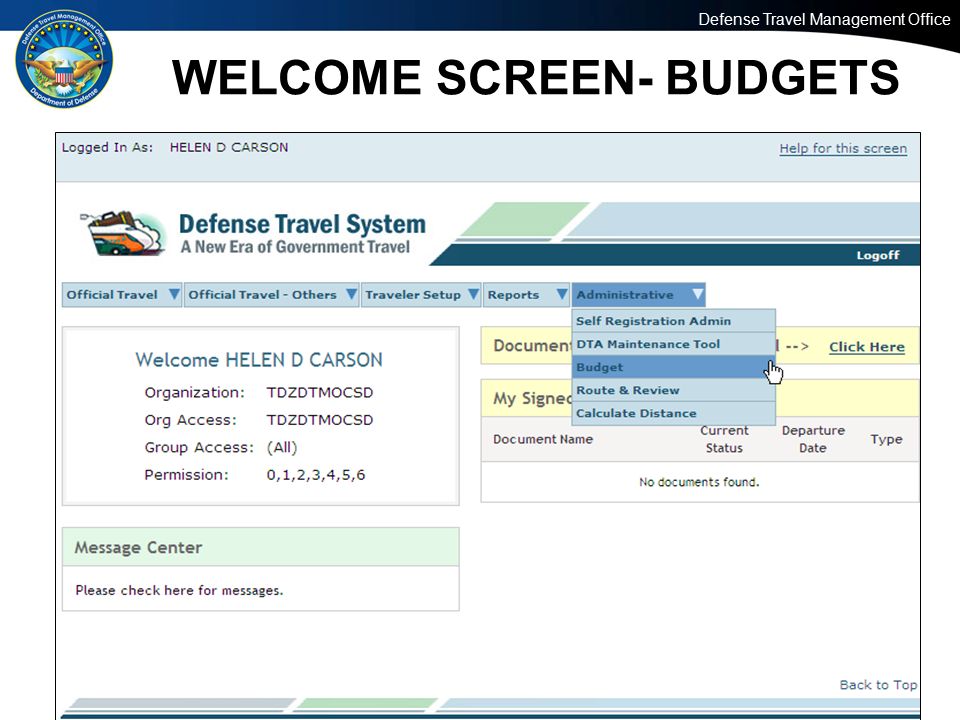
Task: Click 'A New Era of Government Travel' tagline
Action: (295, 247)
